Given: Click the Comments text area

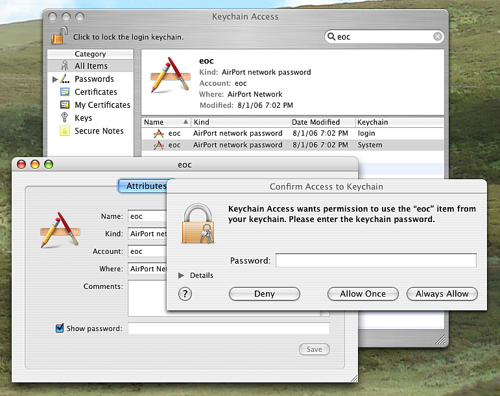Looking at the screenshot, I should point(147,298).
